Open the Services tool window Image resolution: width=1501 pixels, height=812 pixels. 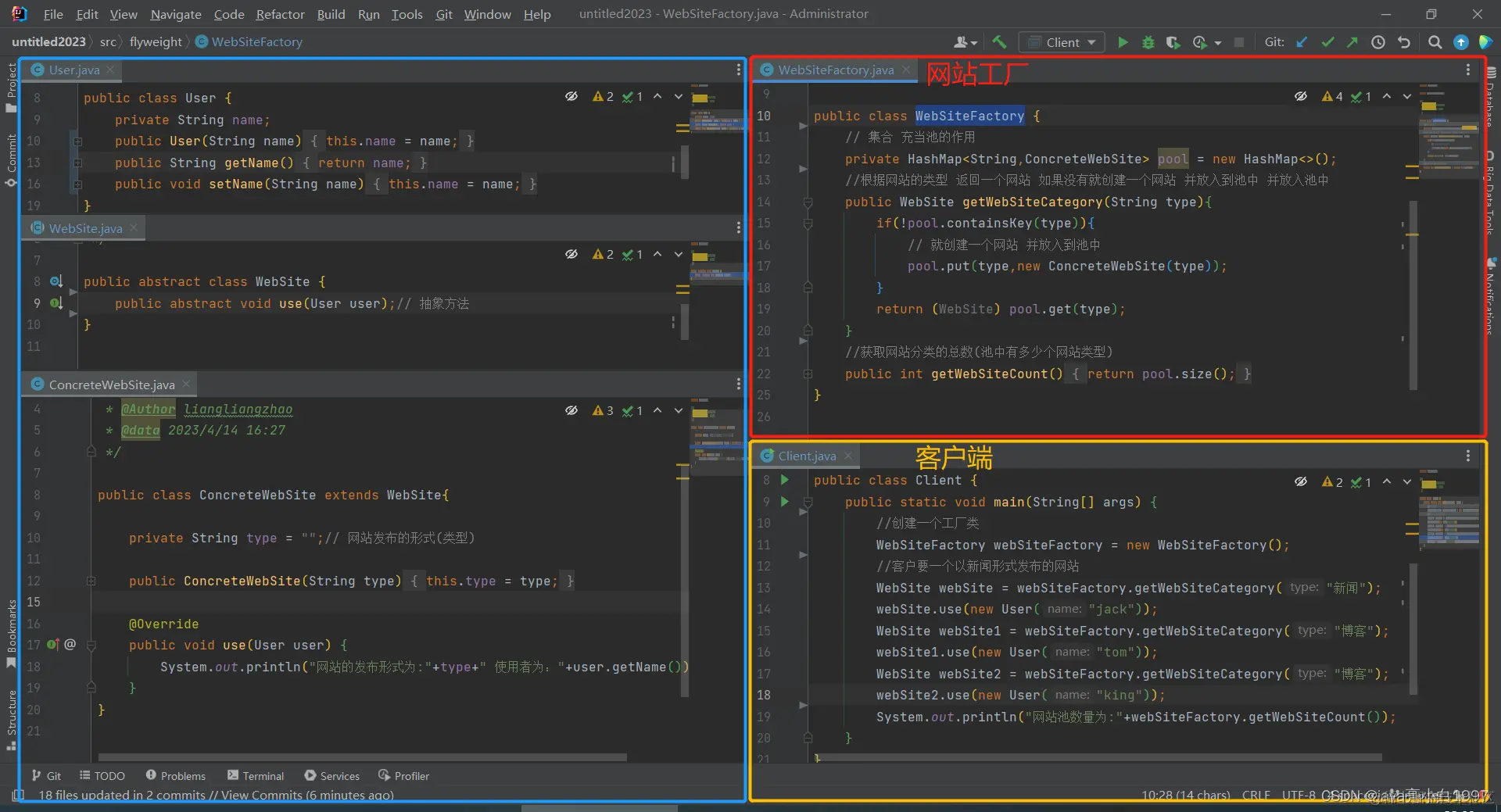pyautogui.click(x=332, y=775)
